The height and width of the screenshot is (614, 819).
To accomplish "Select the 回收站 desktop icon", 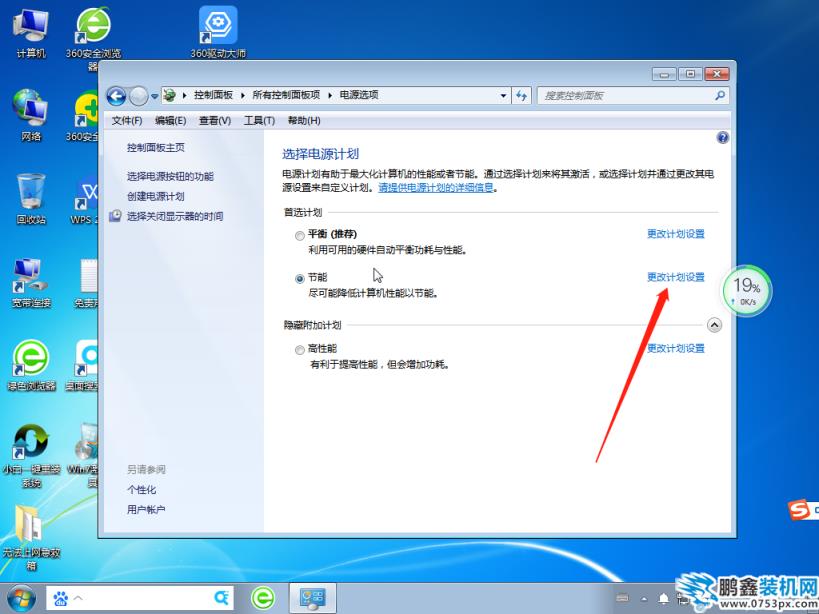I will point(31,199).
